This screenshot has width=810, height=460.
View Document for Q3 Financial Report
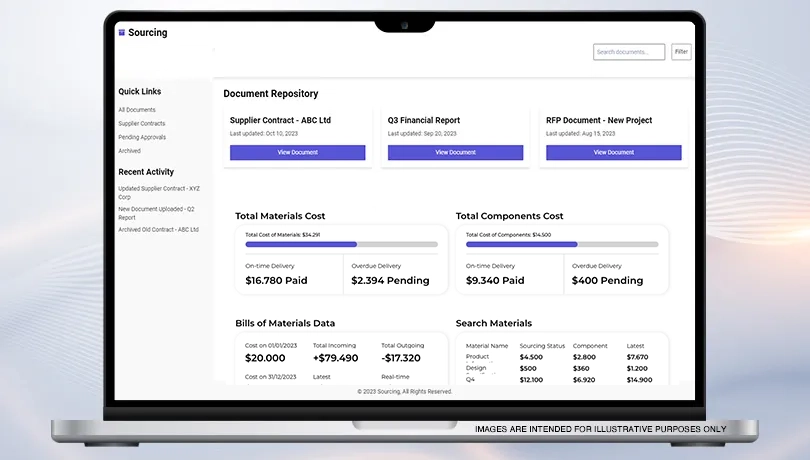pos(455,153)
